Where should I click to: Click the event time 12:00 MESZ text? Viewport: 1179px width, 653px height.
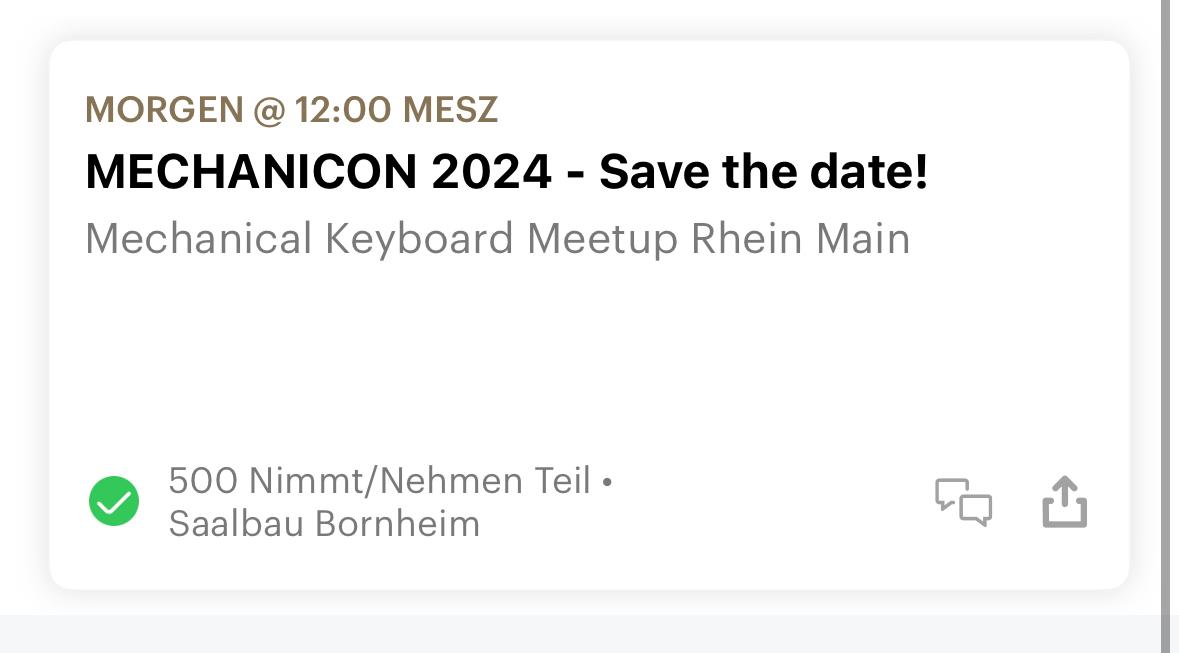(396, 110)
